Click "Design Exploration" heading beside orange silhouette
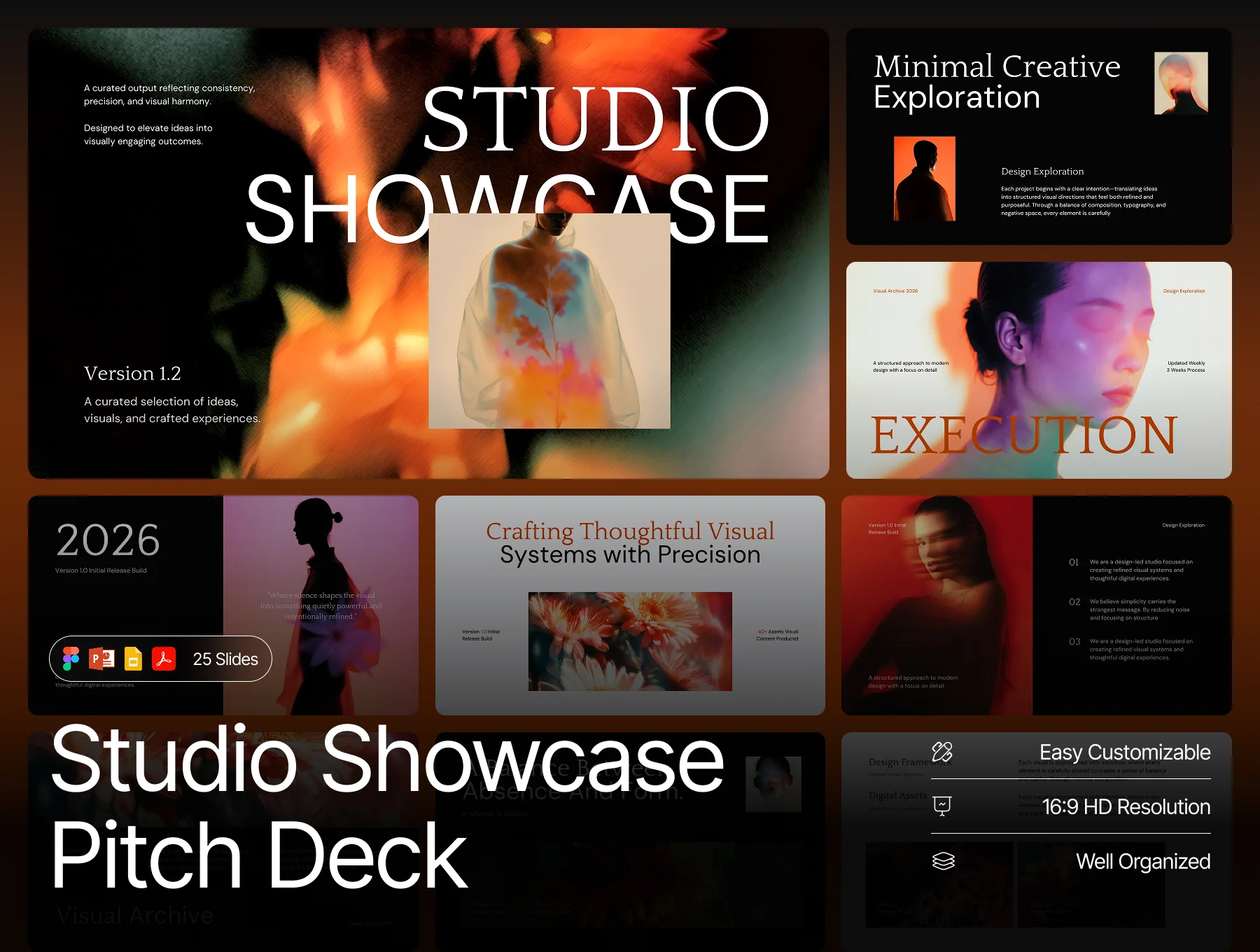Image resolution: width=1260 pixels, height=952 pixels. (1042, 171)
